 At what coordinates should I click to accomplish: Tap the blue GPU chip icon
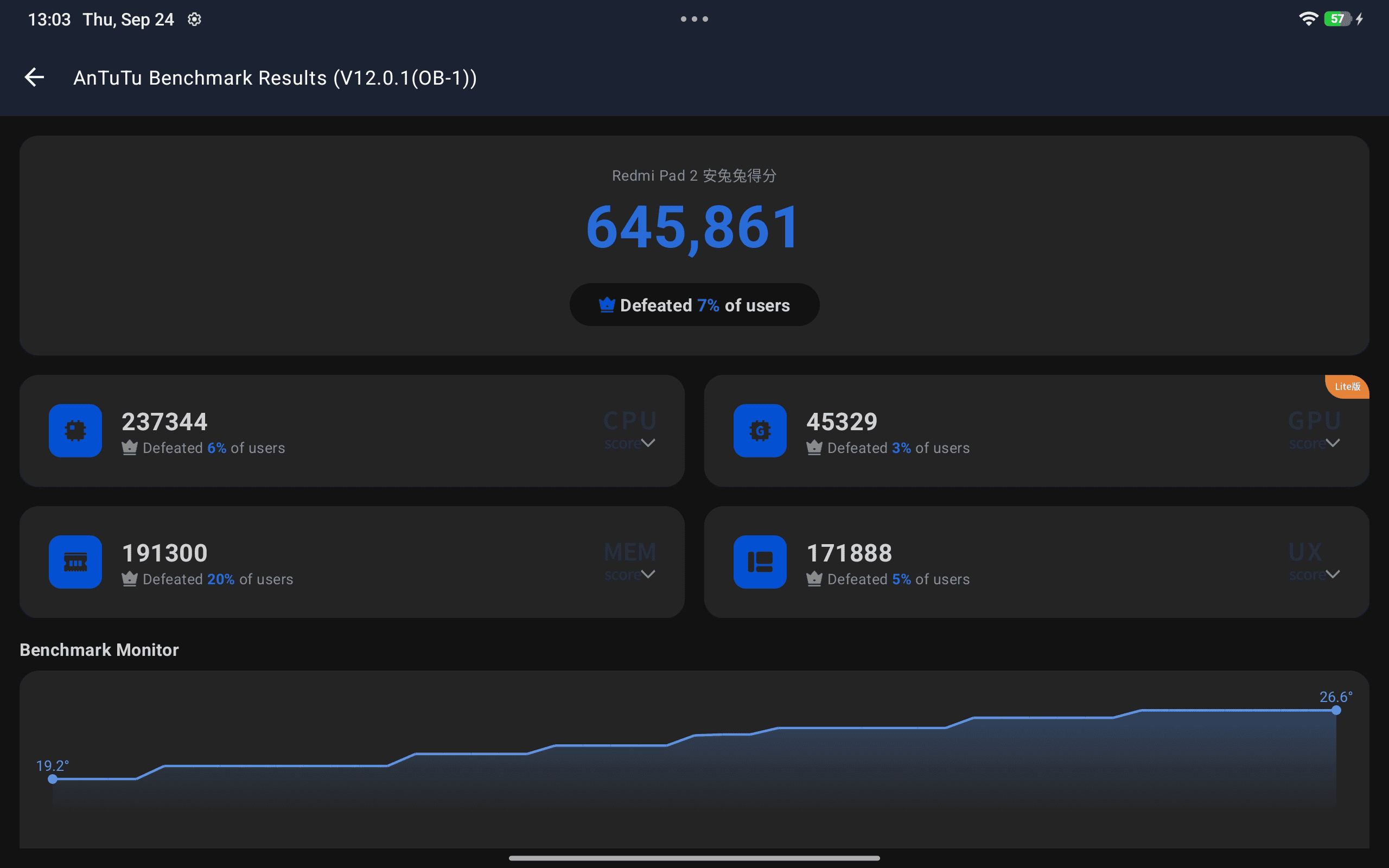760,431
